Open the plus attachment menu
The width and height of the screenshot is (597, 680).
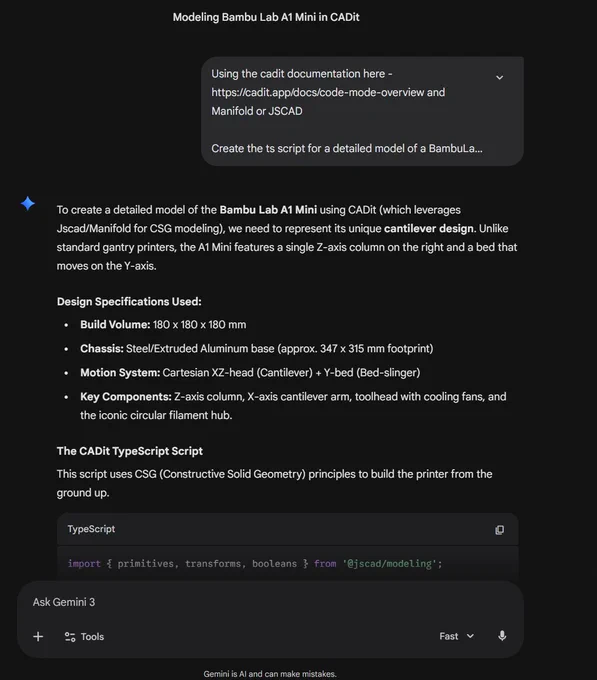click(x=38, y=637)
